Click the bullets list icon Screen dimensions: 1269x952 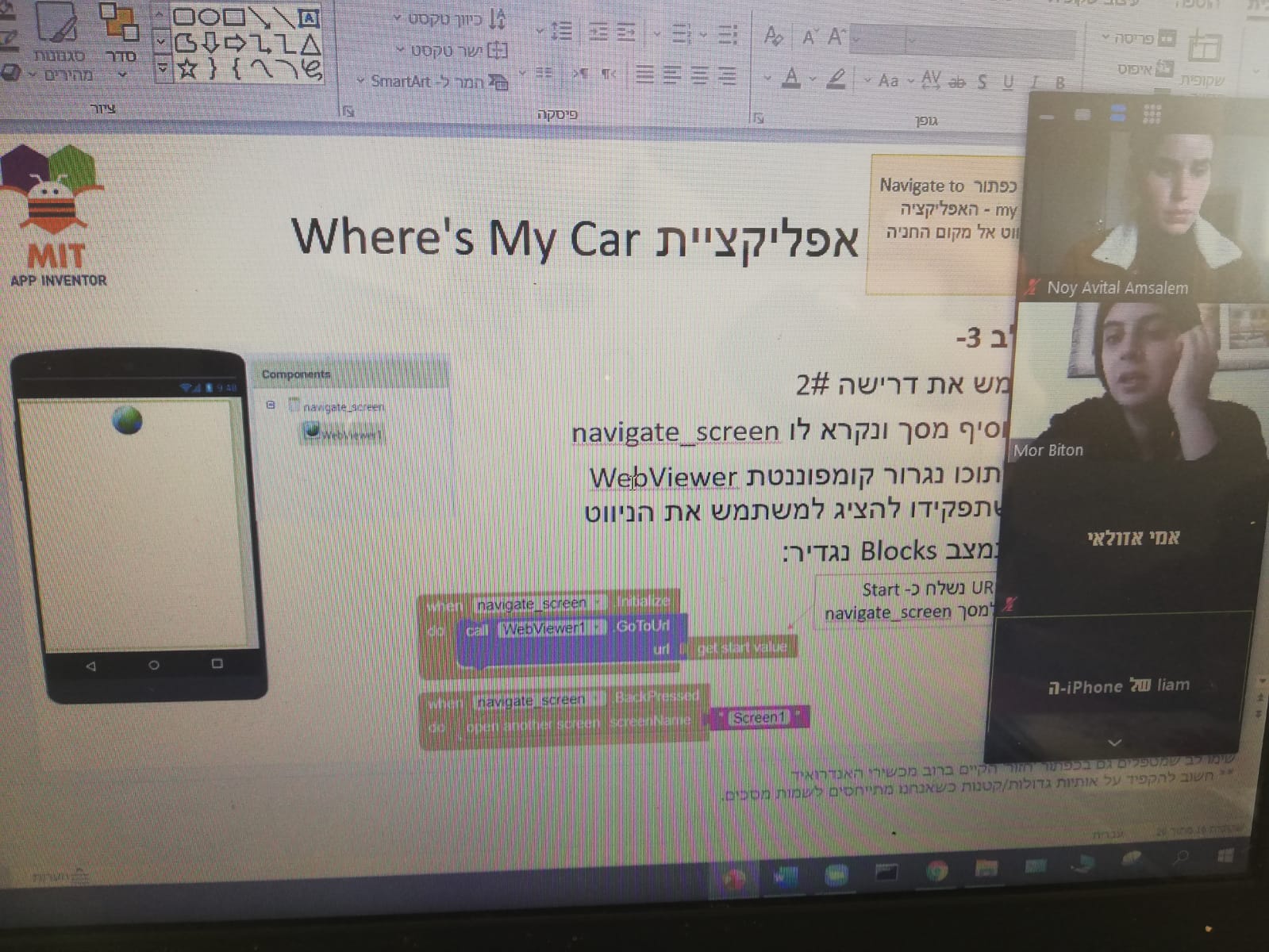coord(726,34)
